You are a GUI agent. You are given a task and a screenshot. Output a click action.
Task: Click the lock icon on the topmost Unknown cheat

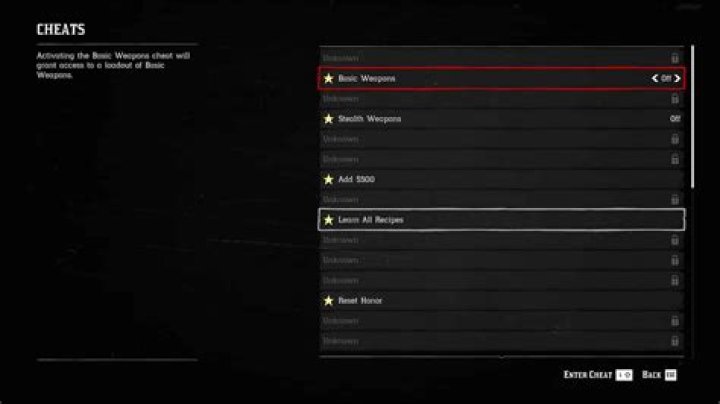pyautogui.click(x=675, y=58)
